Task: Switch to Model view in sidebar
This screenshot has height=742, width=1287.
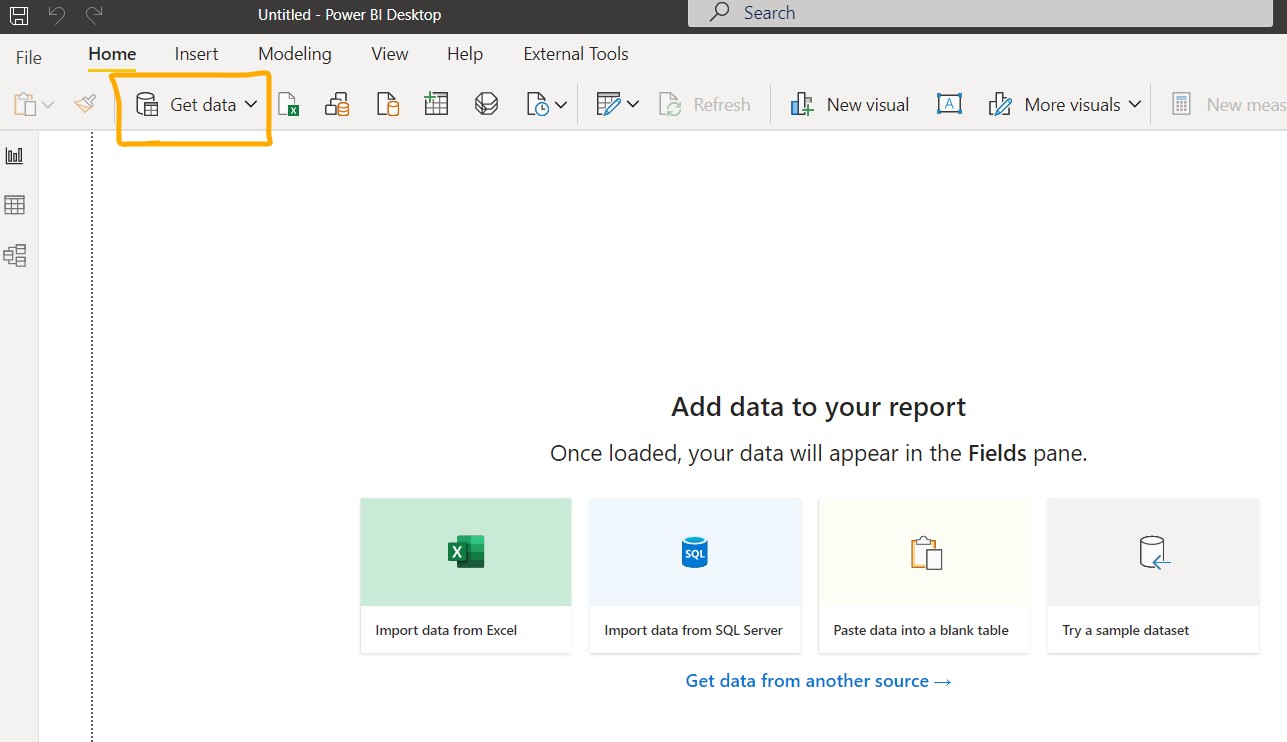Action: point(15,255)
